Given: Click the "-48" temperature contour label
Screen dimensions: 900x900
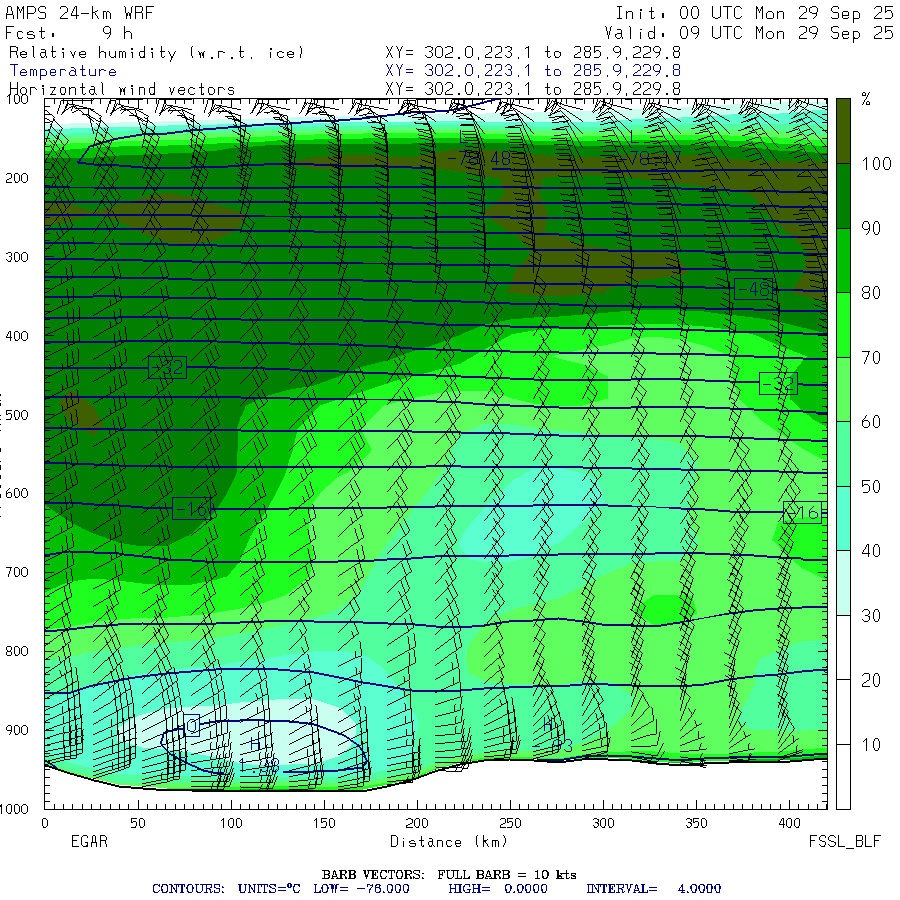Looking at the screenshot, I should 754,289.
